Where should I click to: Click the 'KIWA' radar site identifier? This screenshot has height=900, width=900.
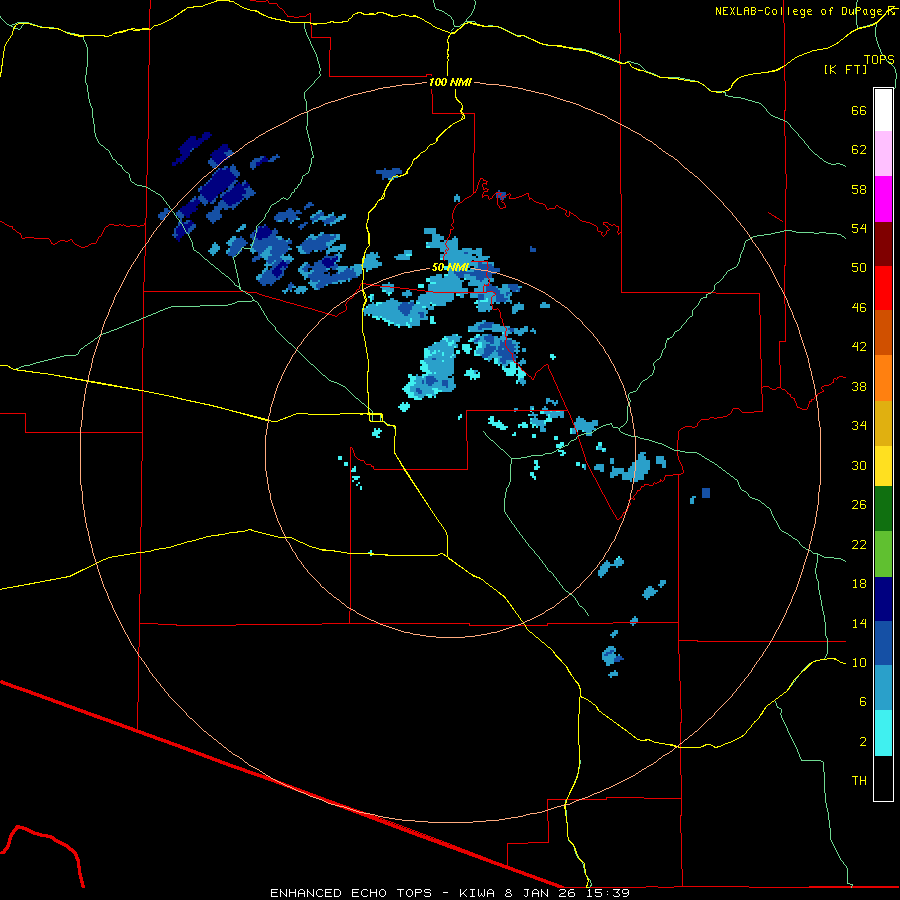477,893
